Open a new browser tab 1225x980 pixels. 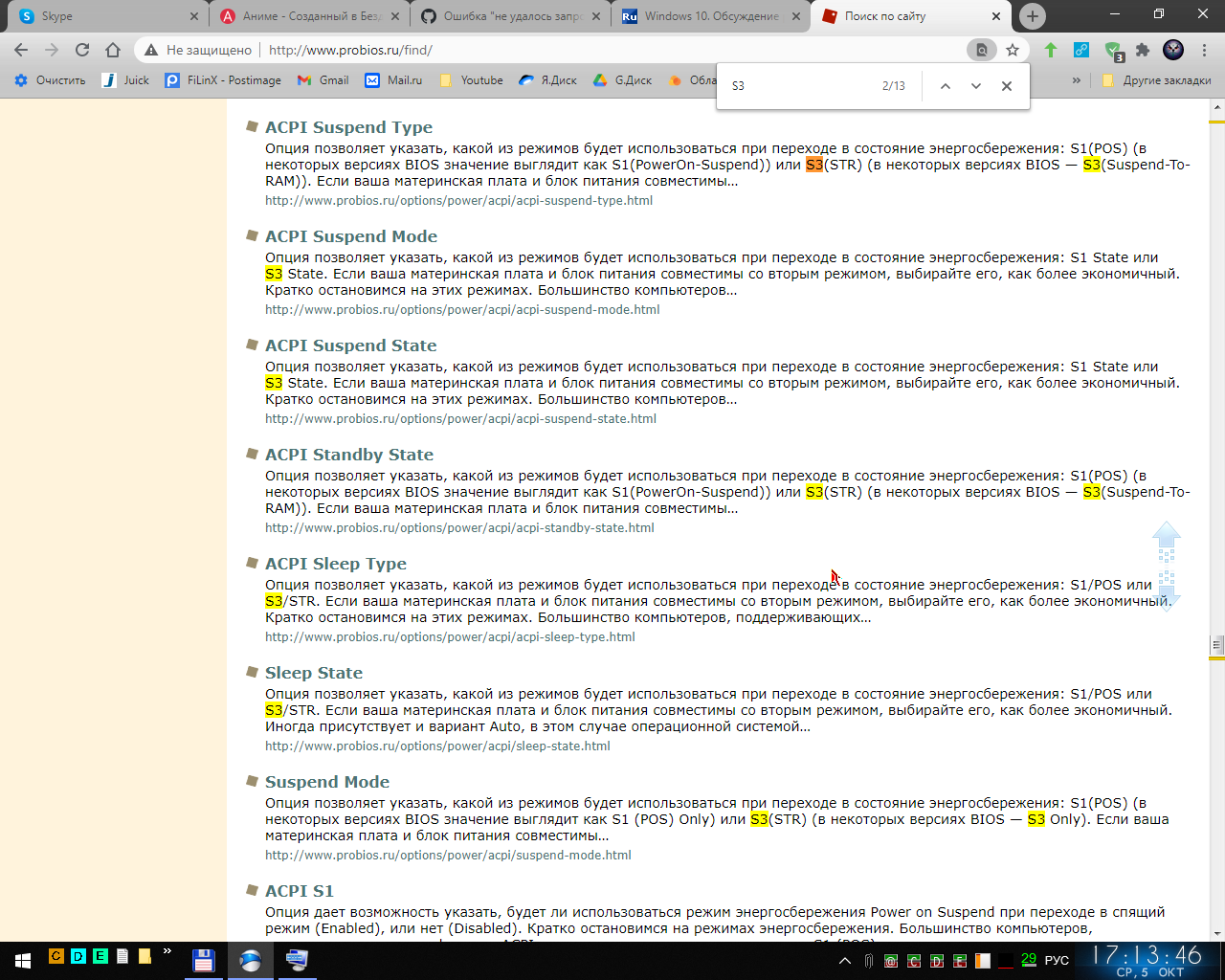(1032, 16)
